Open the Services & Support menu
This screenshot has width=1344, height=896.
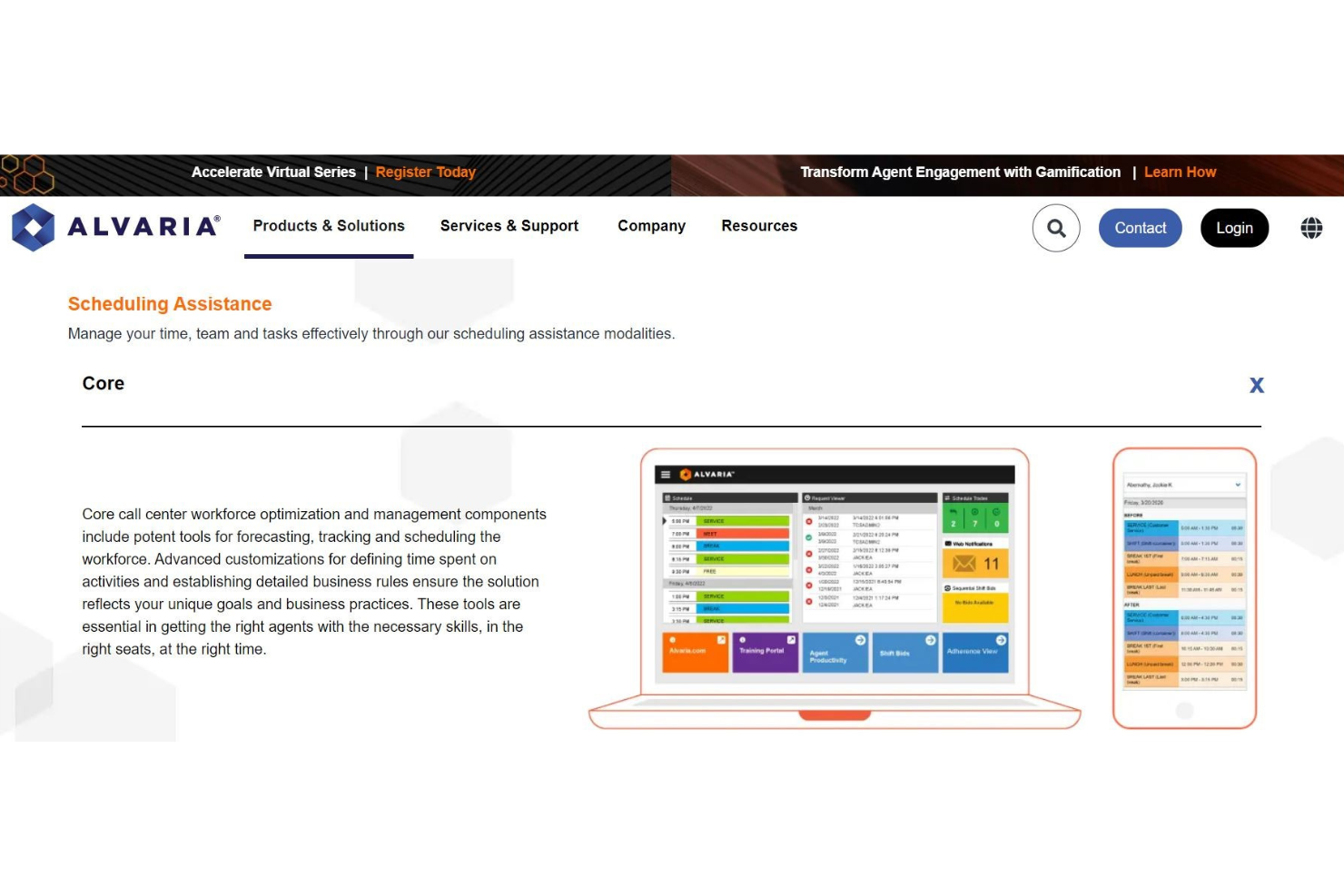point(509,226)
